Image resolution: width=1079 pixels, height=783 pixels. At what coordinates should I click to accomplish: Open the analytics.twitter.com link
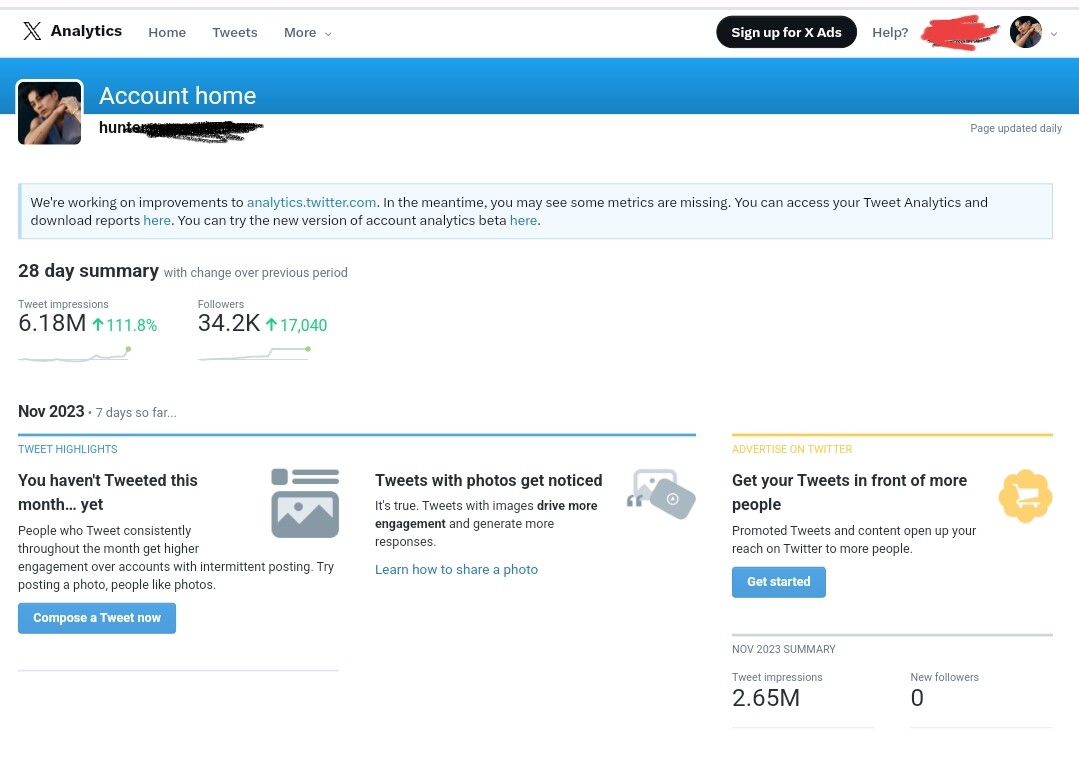(x=312, y=202)
